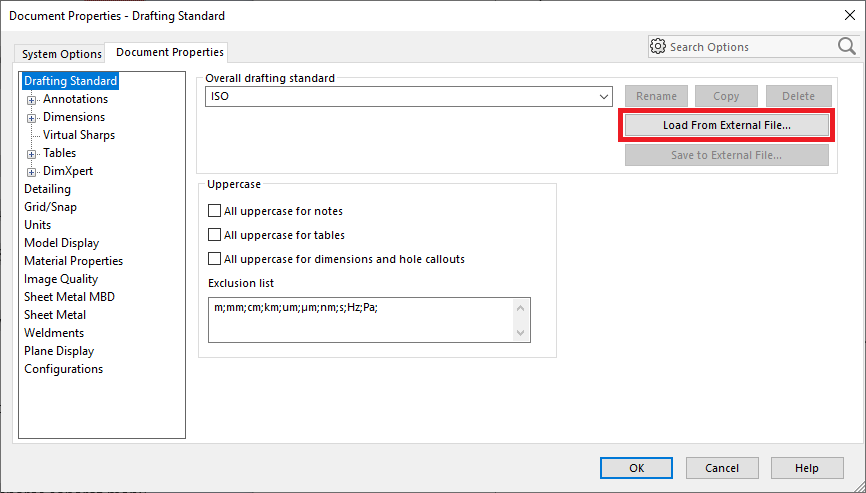Click the Cancel button
This screenshot has height=493, width=866.
722,468
